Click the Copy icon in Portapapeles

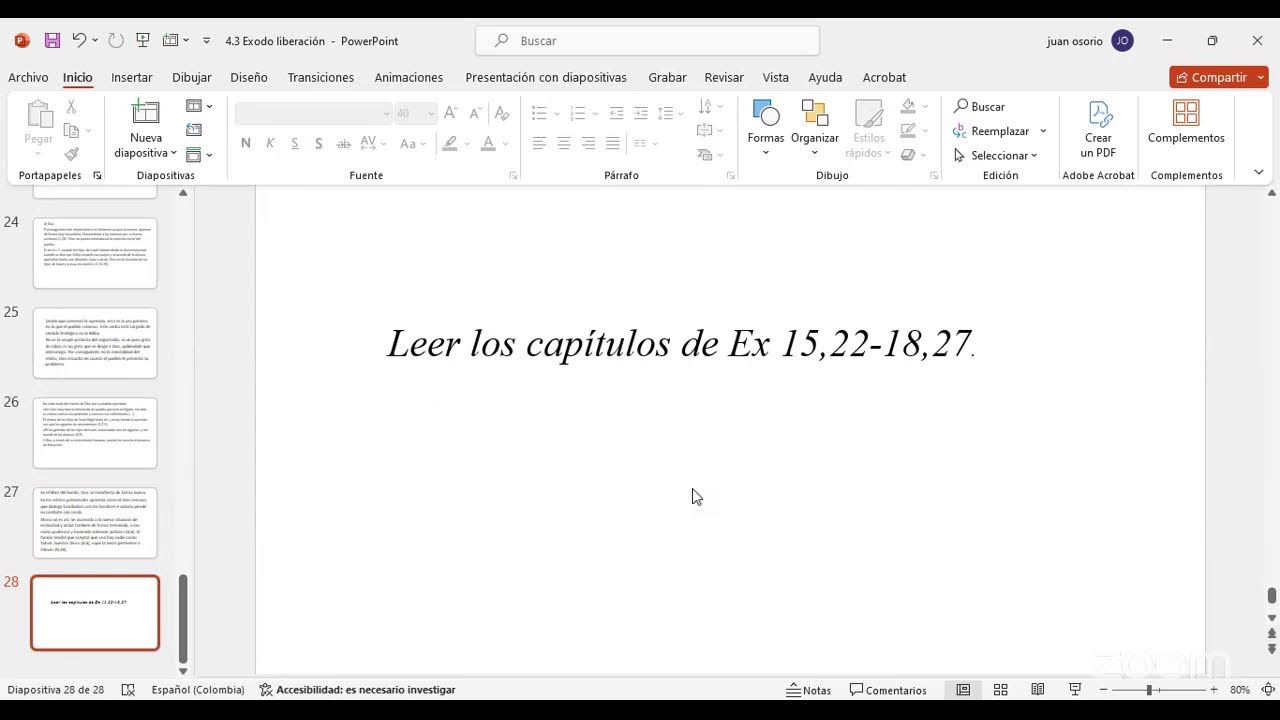tap(71, 130)
